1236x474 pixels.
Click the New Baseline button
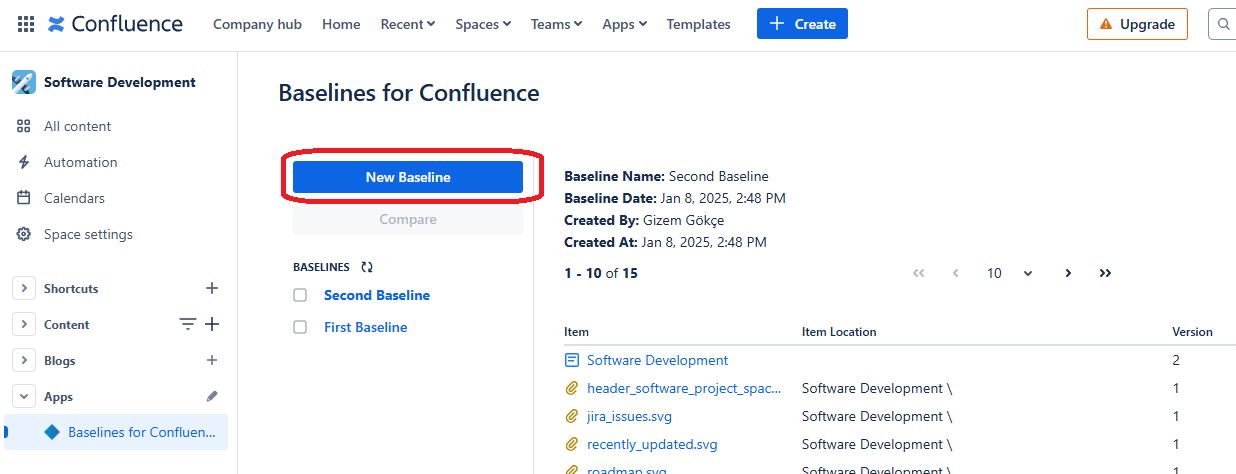(x=408, y=177)
